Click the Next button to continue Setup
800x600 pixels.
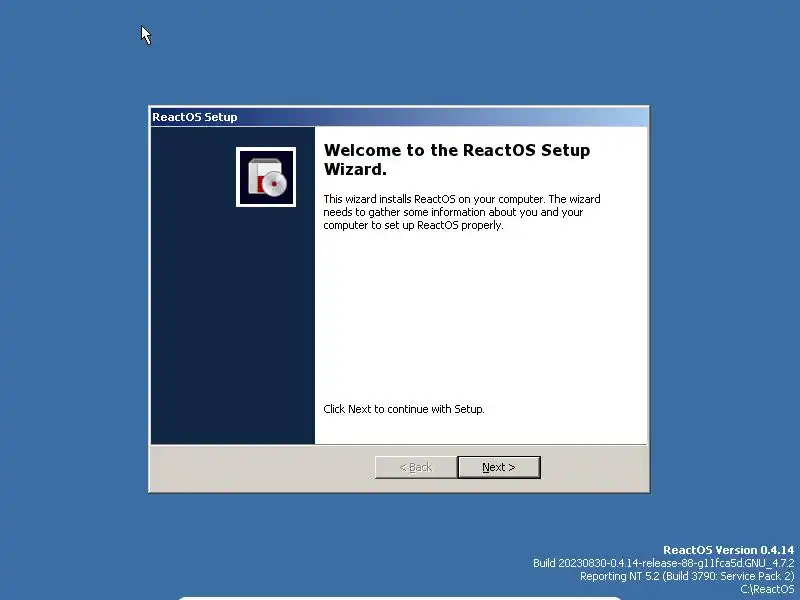(x=499, y=467)
